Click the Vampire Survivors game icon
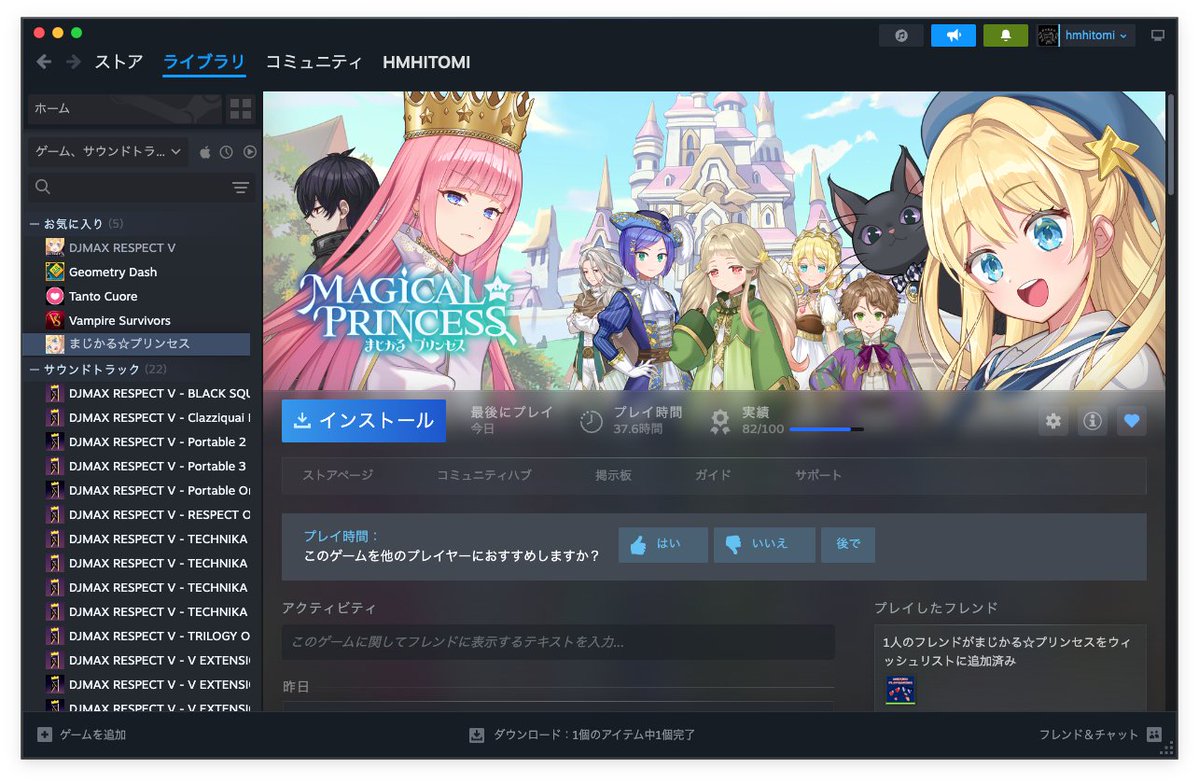This screenshot has width=1199, height=784. [x=54, y=320]
